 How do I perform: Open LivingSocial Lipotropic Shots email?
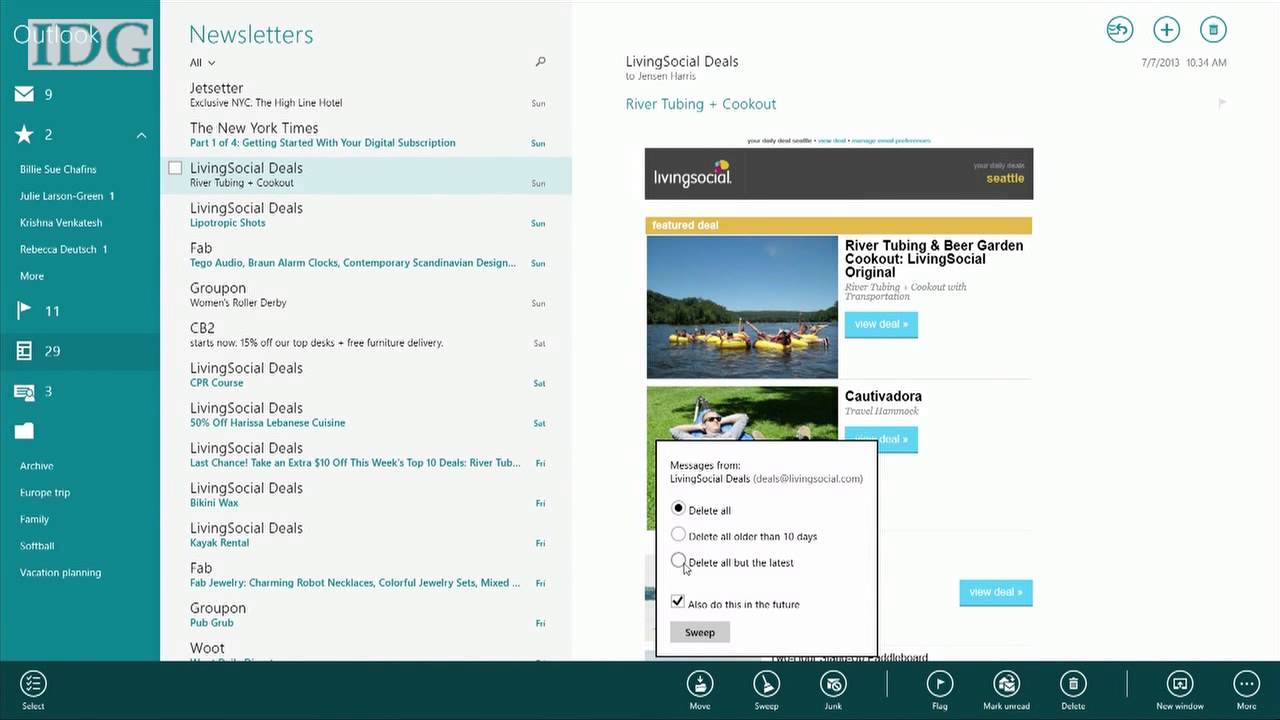[x=366, y=215]
